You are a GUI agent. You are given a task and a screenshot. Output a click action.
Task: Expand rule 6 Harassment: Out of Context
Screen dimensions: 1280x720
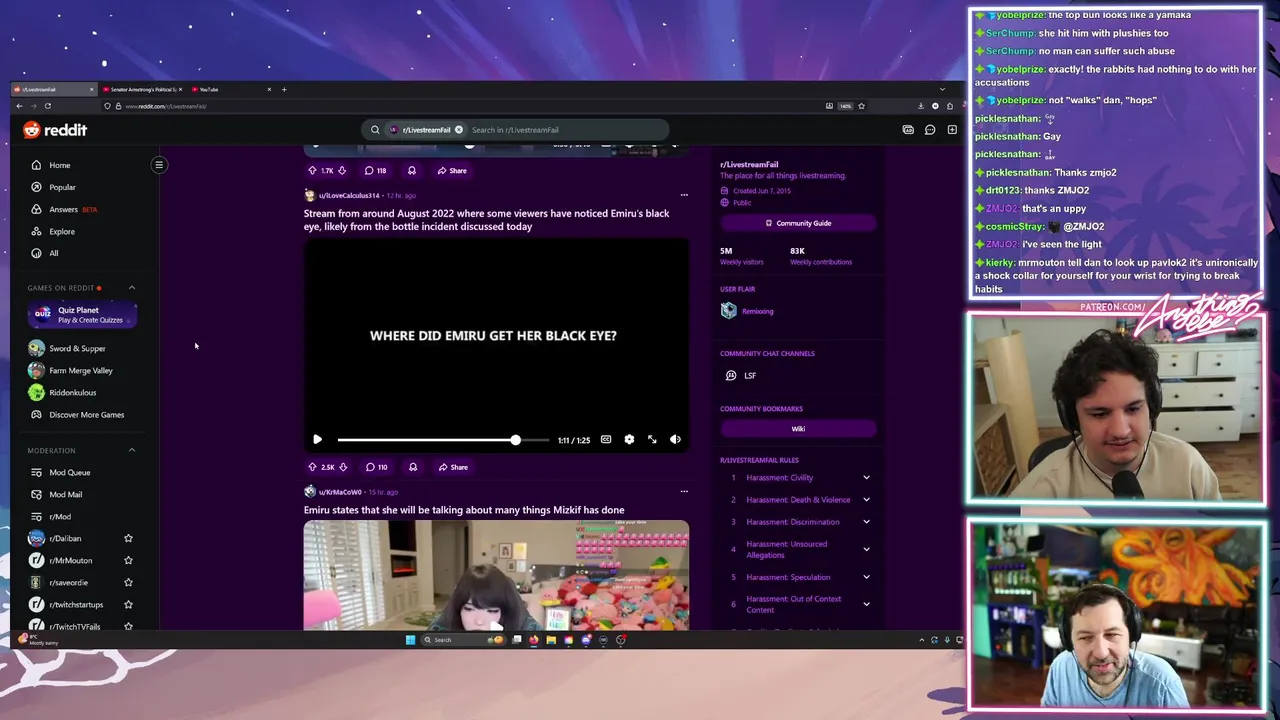click(x=866, y=604)
